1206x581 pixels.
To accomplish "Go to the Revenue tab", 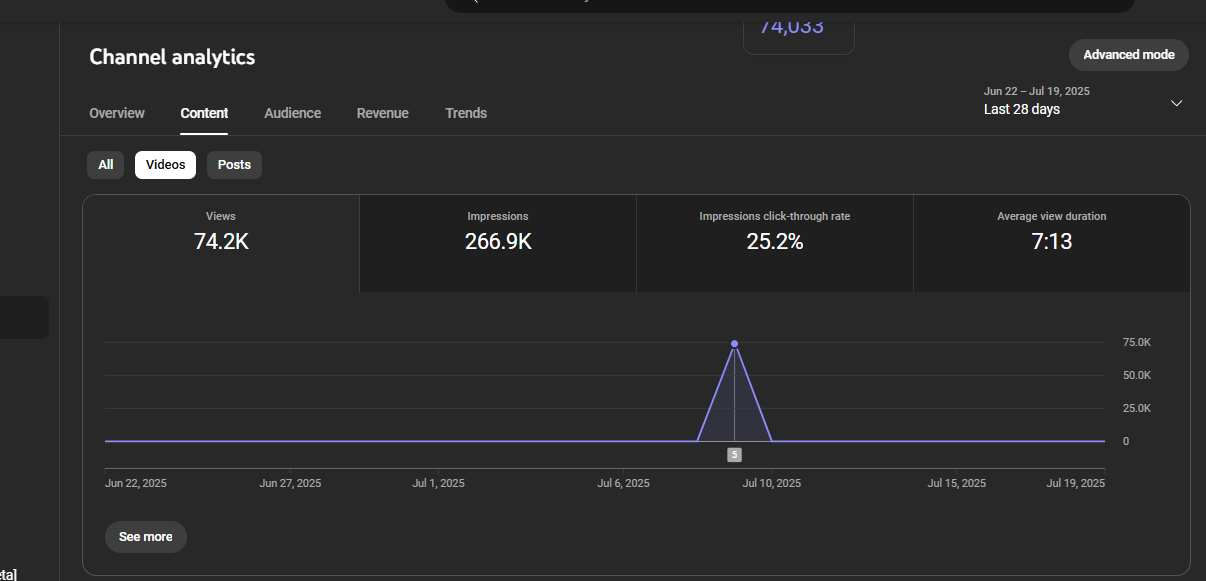I will [x=382, y=113].
